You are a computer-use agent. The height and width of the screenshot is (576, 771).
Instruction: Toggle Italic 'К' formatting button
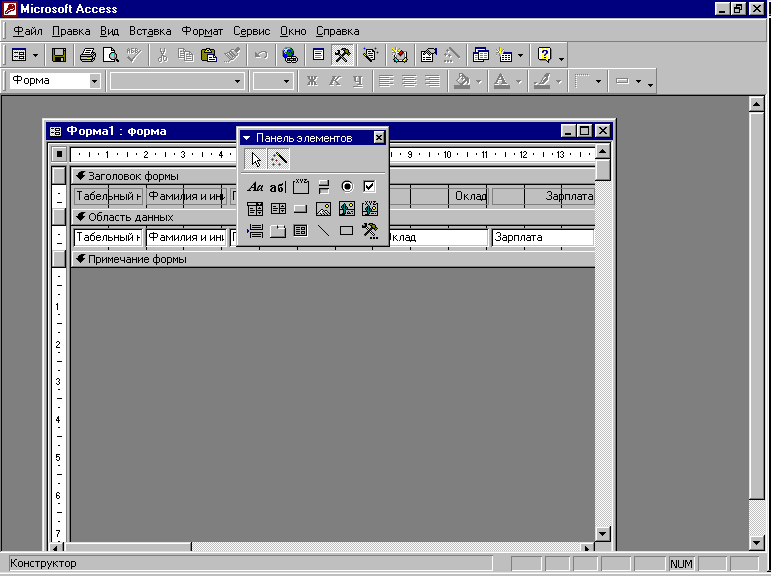(335, 81)
